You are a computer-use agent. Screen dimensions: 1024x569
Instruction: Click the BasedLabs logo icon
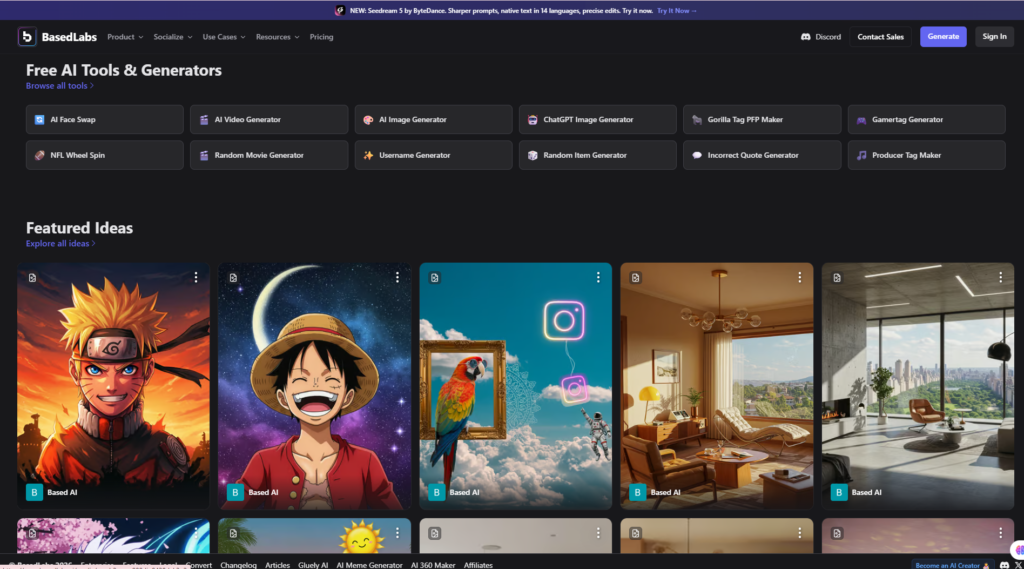27,37
